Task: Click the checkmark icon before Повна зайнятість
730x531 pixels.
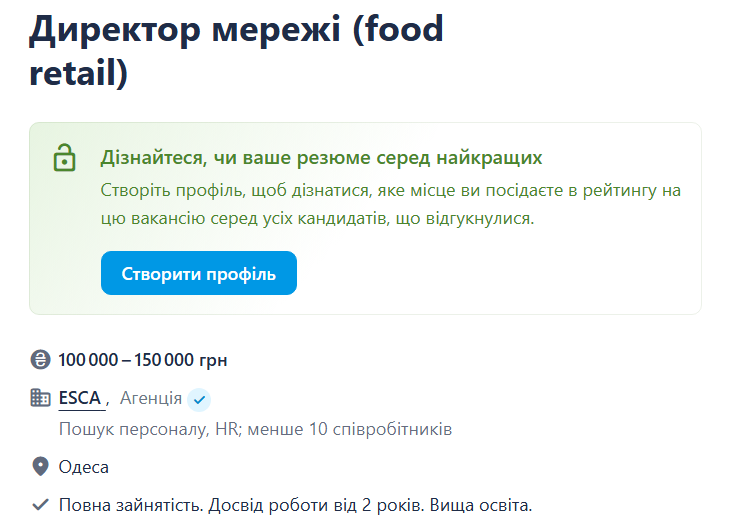Action: pos(41,505)
